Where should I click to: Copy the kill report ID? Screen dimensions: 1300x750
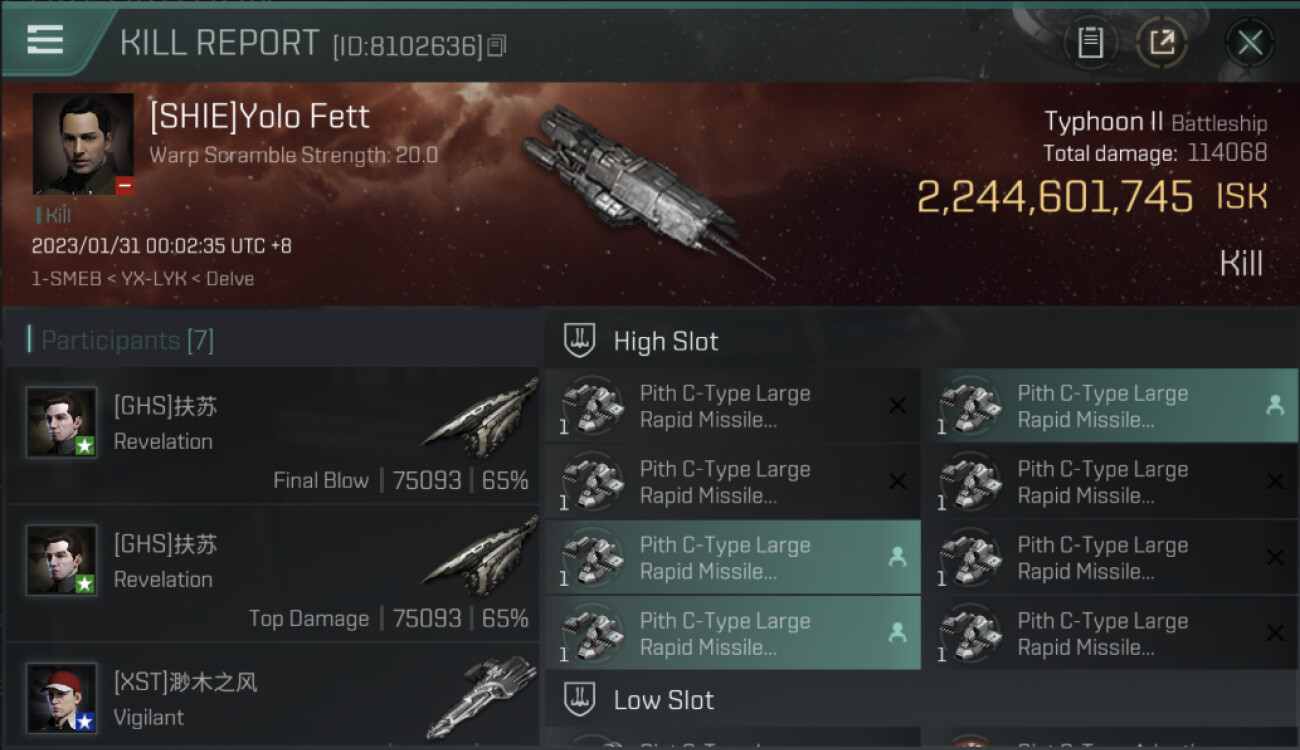click(497, 45)
